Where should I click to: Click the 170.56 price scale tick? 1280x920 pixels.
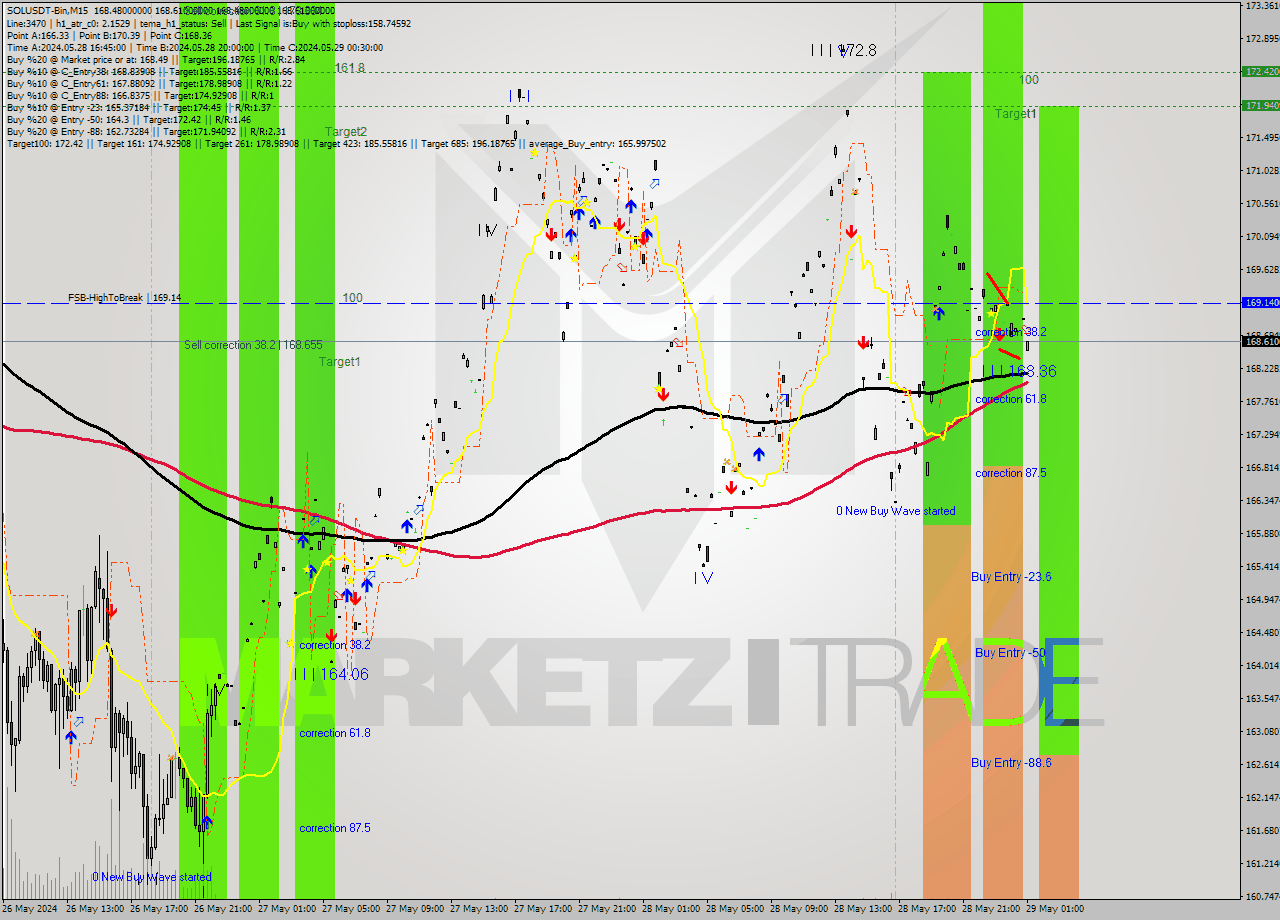pyautogui.click(x=1262, y=203)
